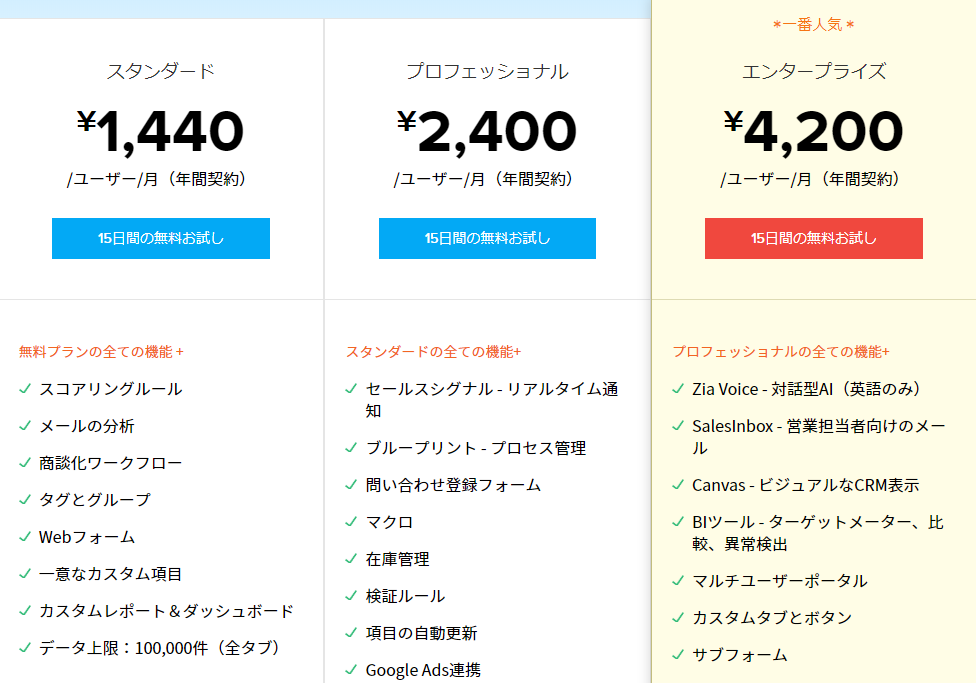Click the red エンタープライズ free trial button

814,238
